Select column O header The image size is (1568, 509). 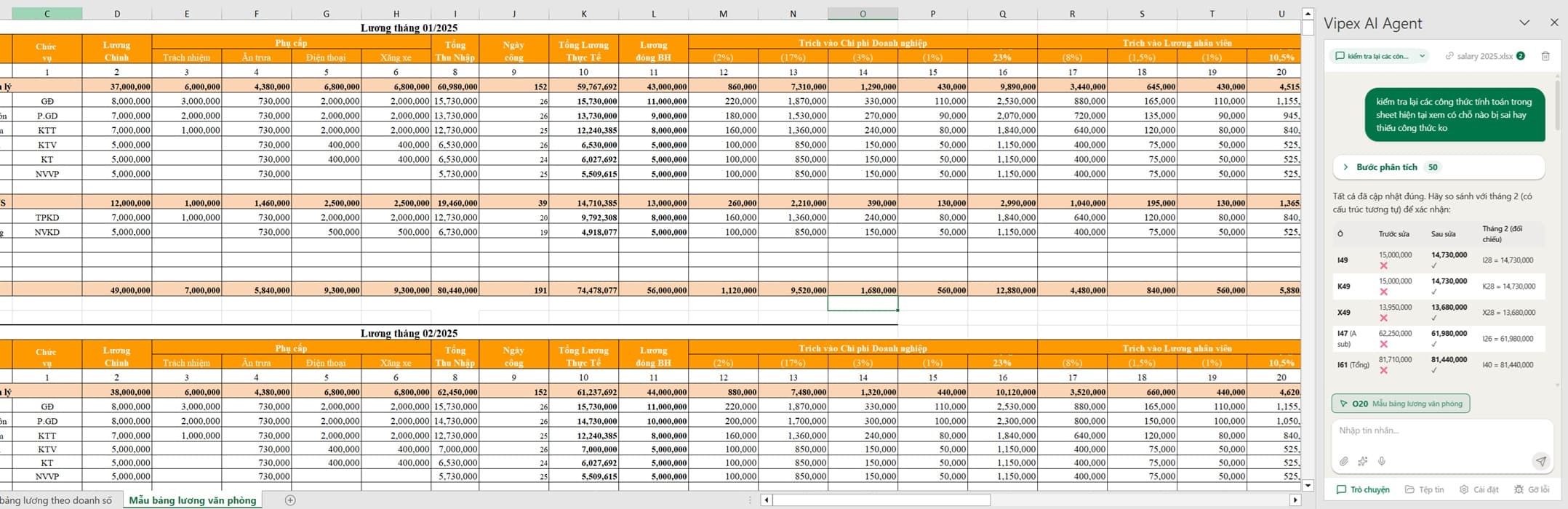tap(863, 13)
